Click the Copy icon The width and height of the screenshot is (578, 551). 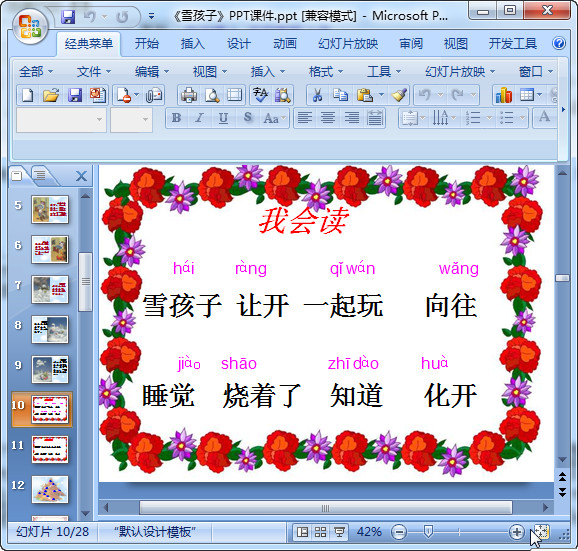coord(340,95)
